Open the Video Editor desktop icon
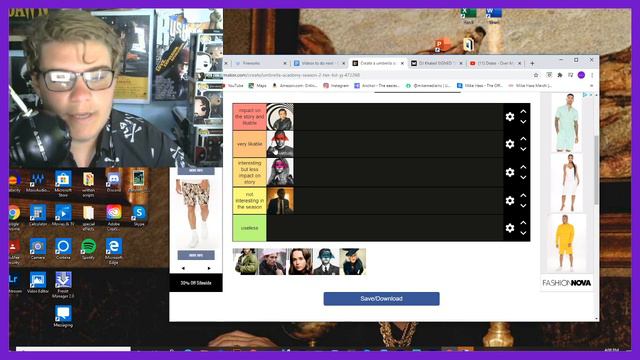Viewport: 640px width, 360px height. pos(38,283)
